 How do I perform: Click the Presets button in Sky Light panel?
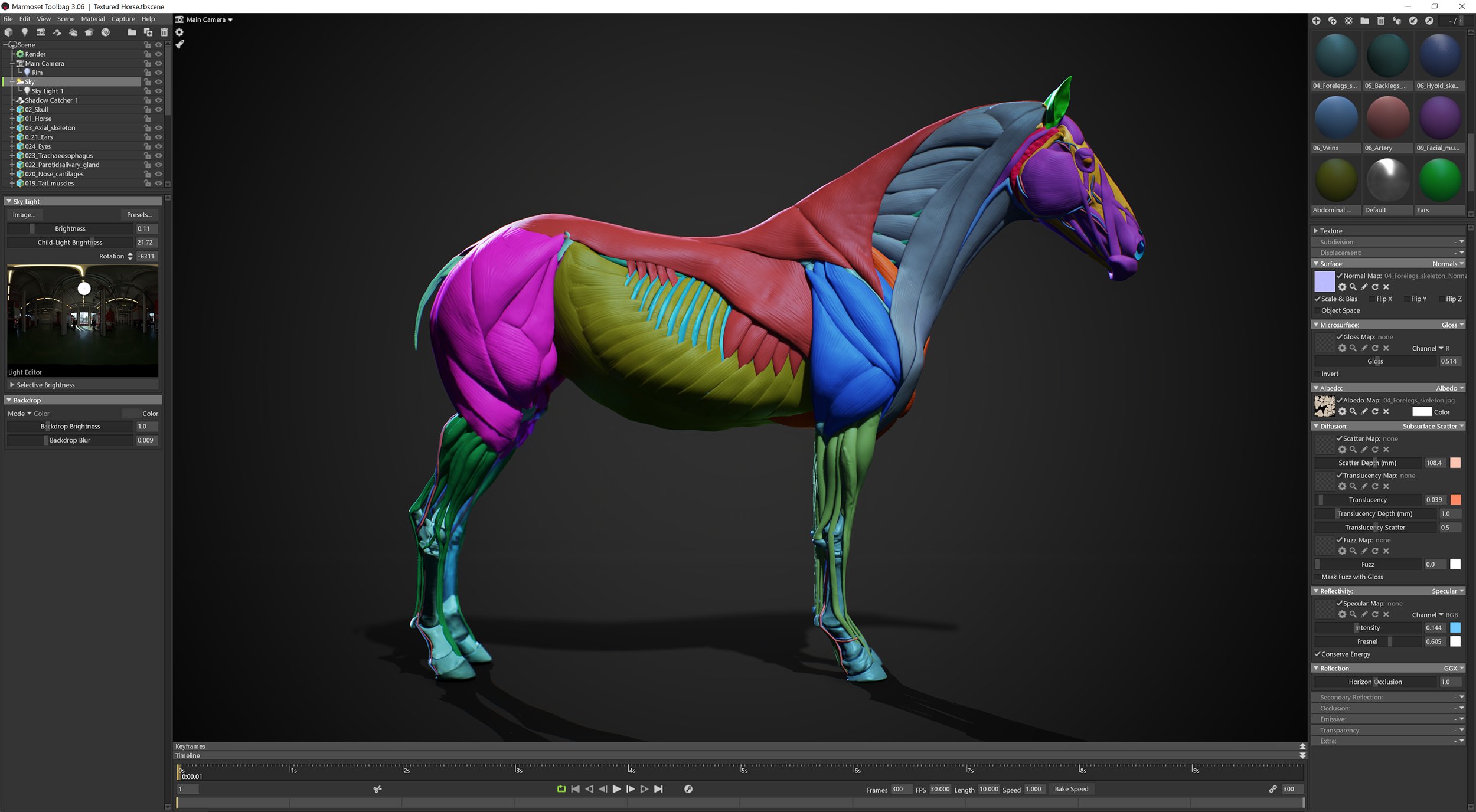coord(139,215)
